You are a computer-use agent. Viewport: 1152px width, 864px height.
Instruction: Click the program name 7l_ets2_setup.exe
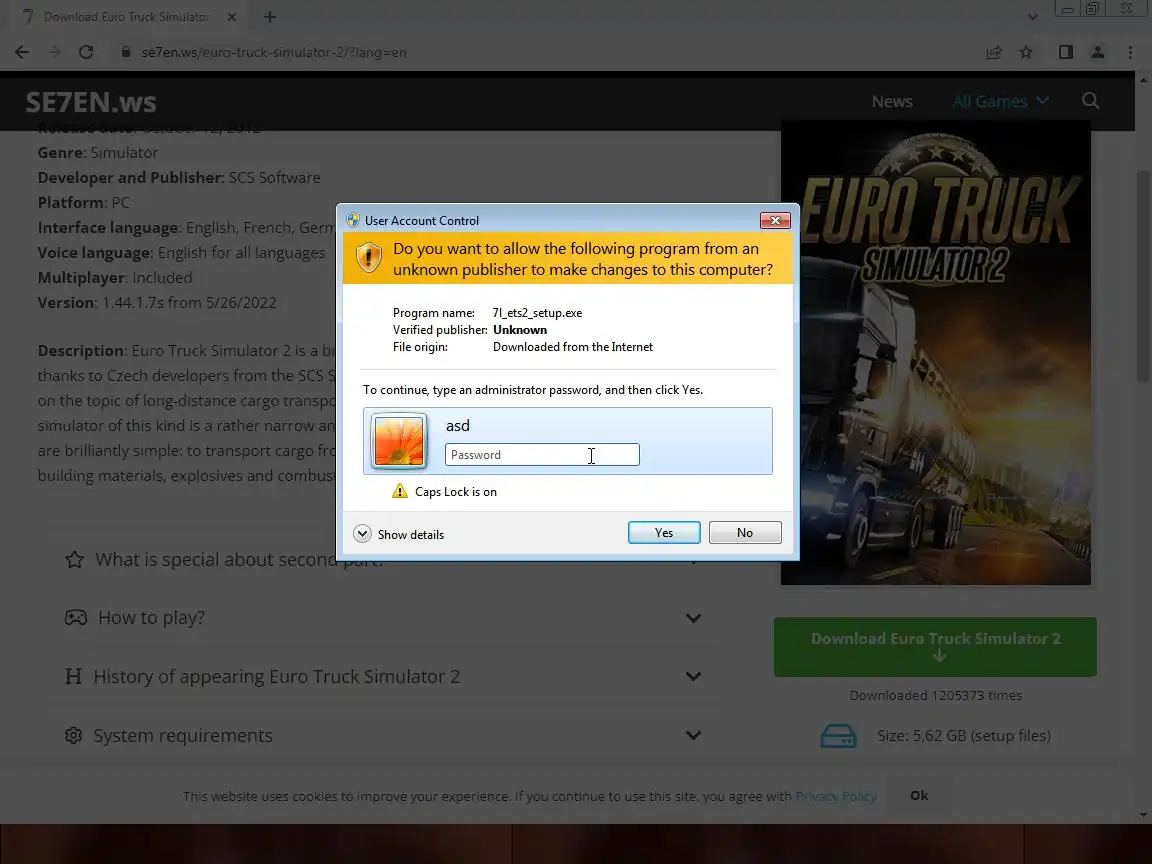[537, 313]
